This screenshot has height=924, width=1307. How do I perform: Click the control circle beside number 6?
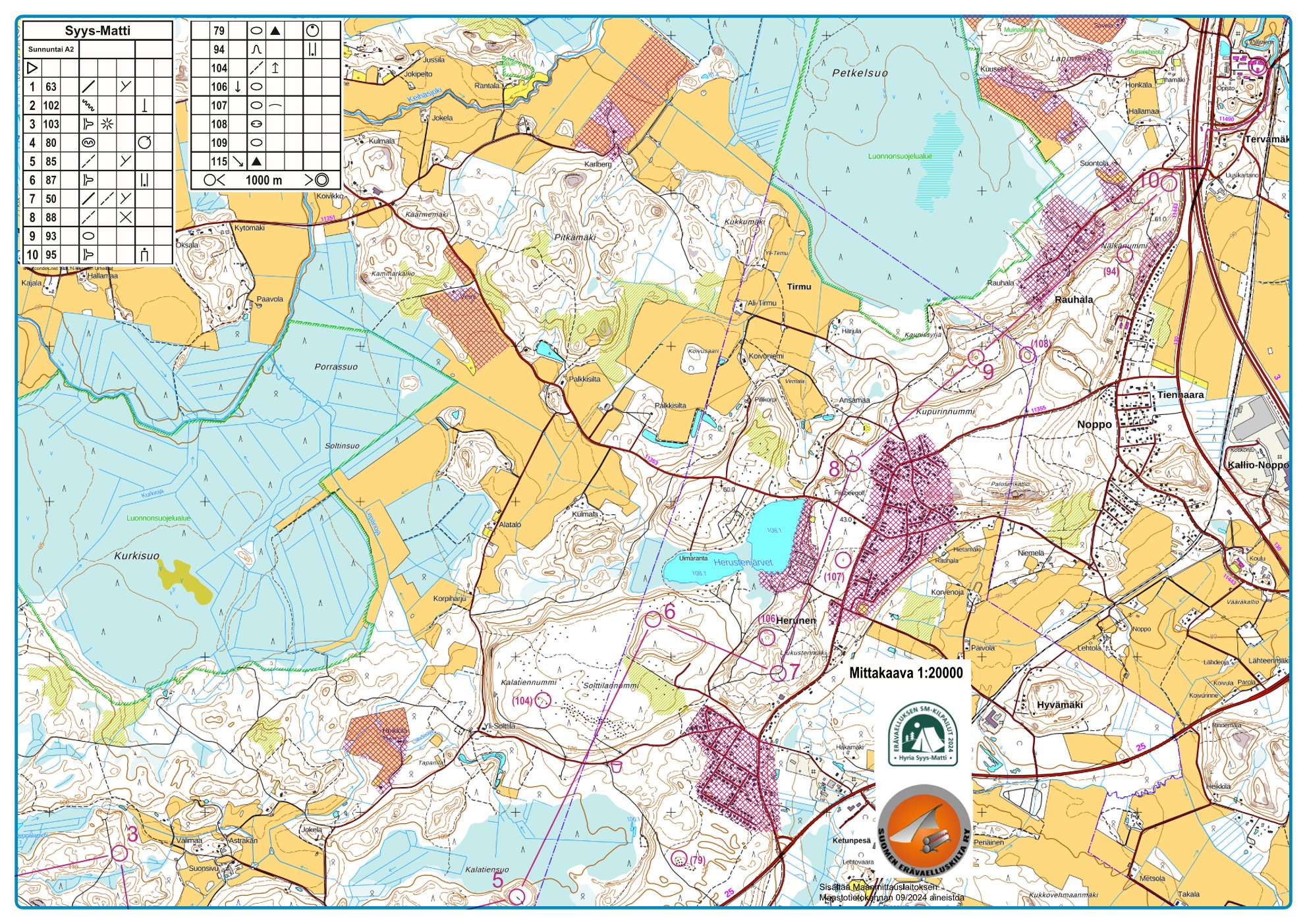click(x=652, y=619)
